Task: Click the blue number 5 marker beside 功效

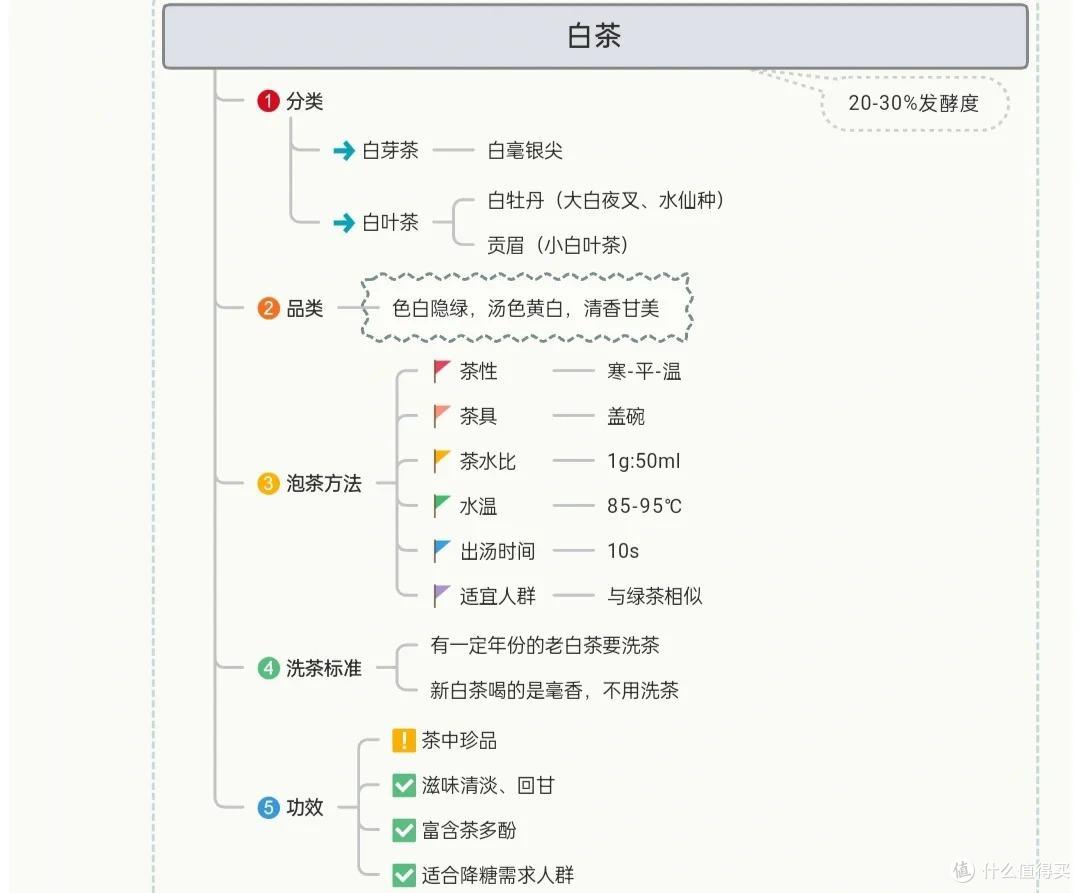Action: pos(268,807)
